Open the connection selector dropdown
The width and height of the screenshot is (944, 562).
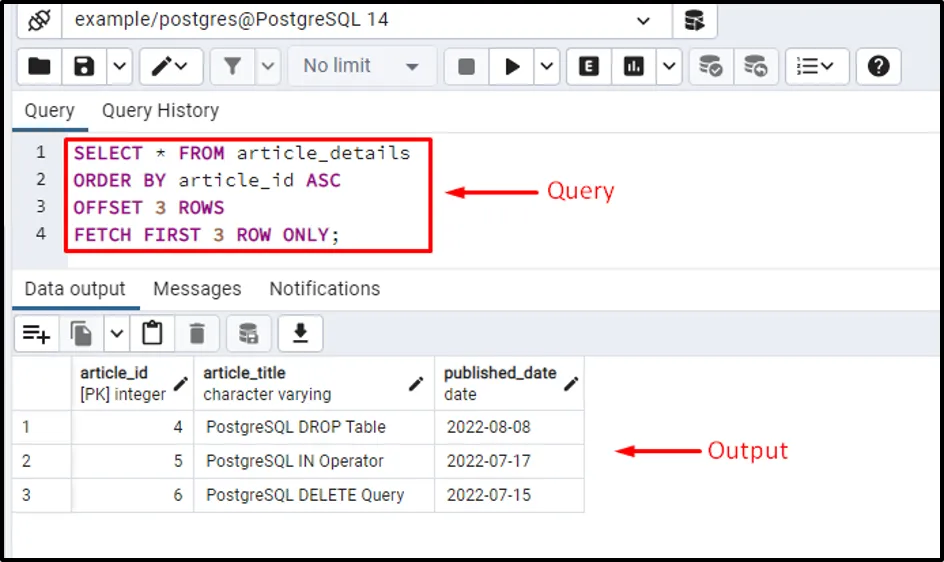pos(640,19)
